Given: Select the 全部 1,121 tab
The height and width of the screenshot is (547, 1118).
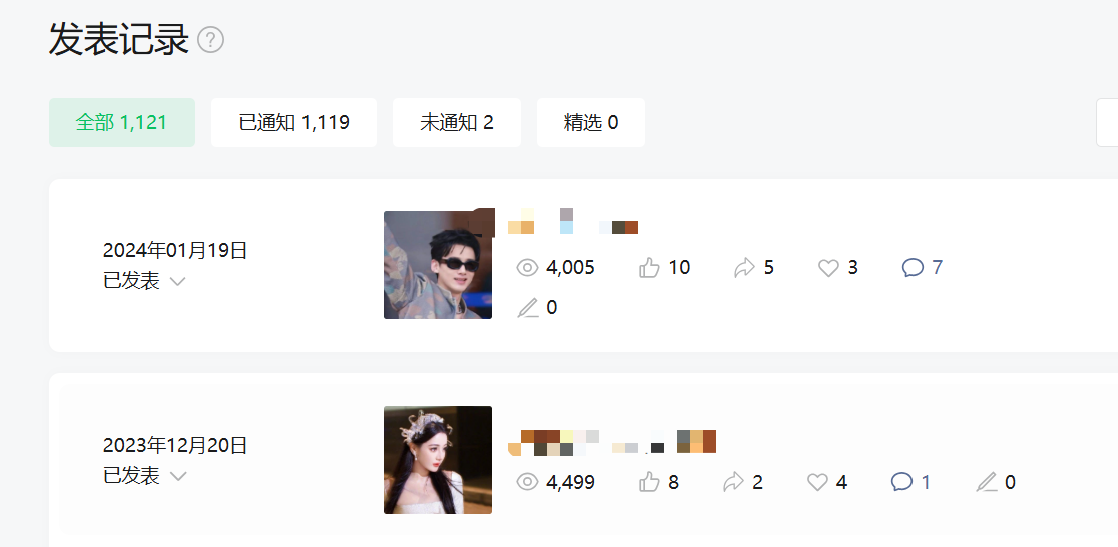Looking at the screenshot, I should point(122,123).
